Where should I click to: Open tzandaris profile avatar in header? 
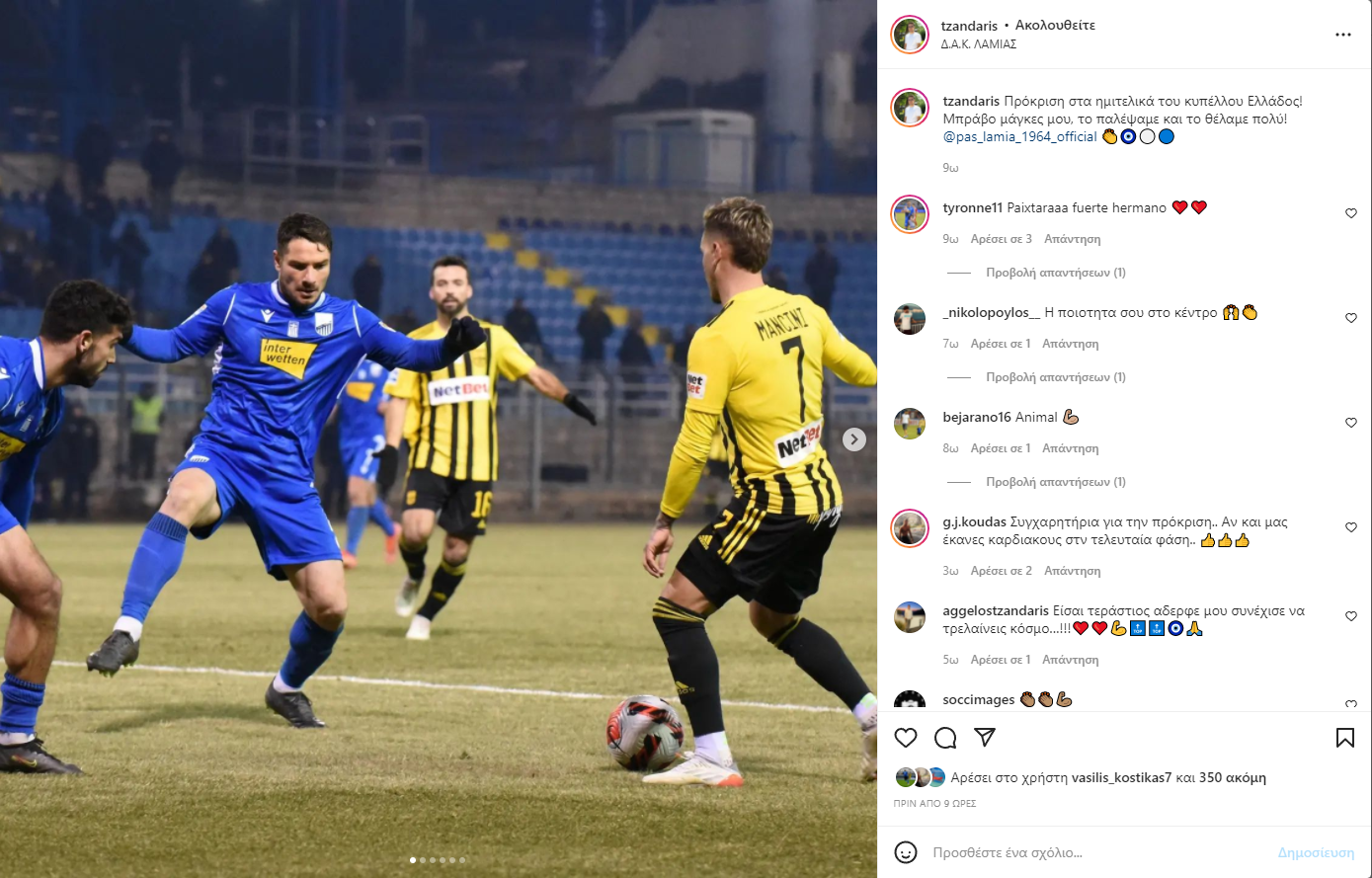[910, 35]
